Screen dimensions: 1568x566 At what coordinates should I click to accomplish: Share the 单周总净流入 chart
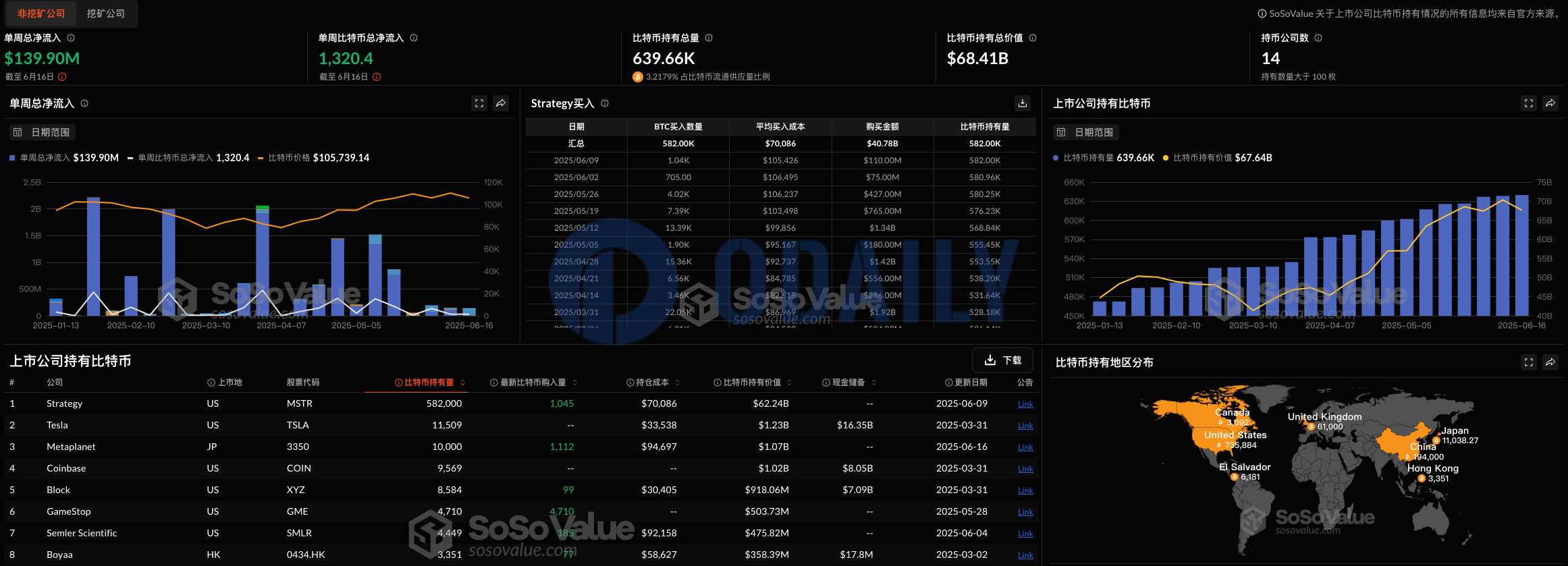point(501,103)
